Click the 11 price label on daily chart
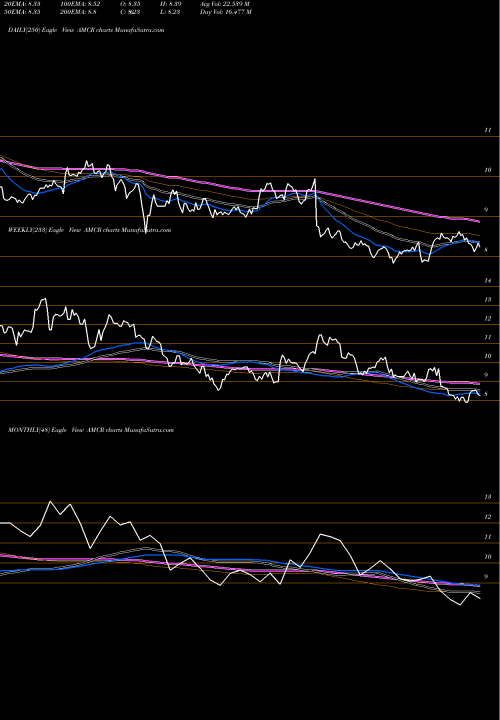 pos(488,130)
